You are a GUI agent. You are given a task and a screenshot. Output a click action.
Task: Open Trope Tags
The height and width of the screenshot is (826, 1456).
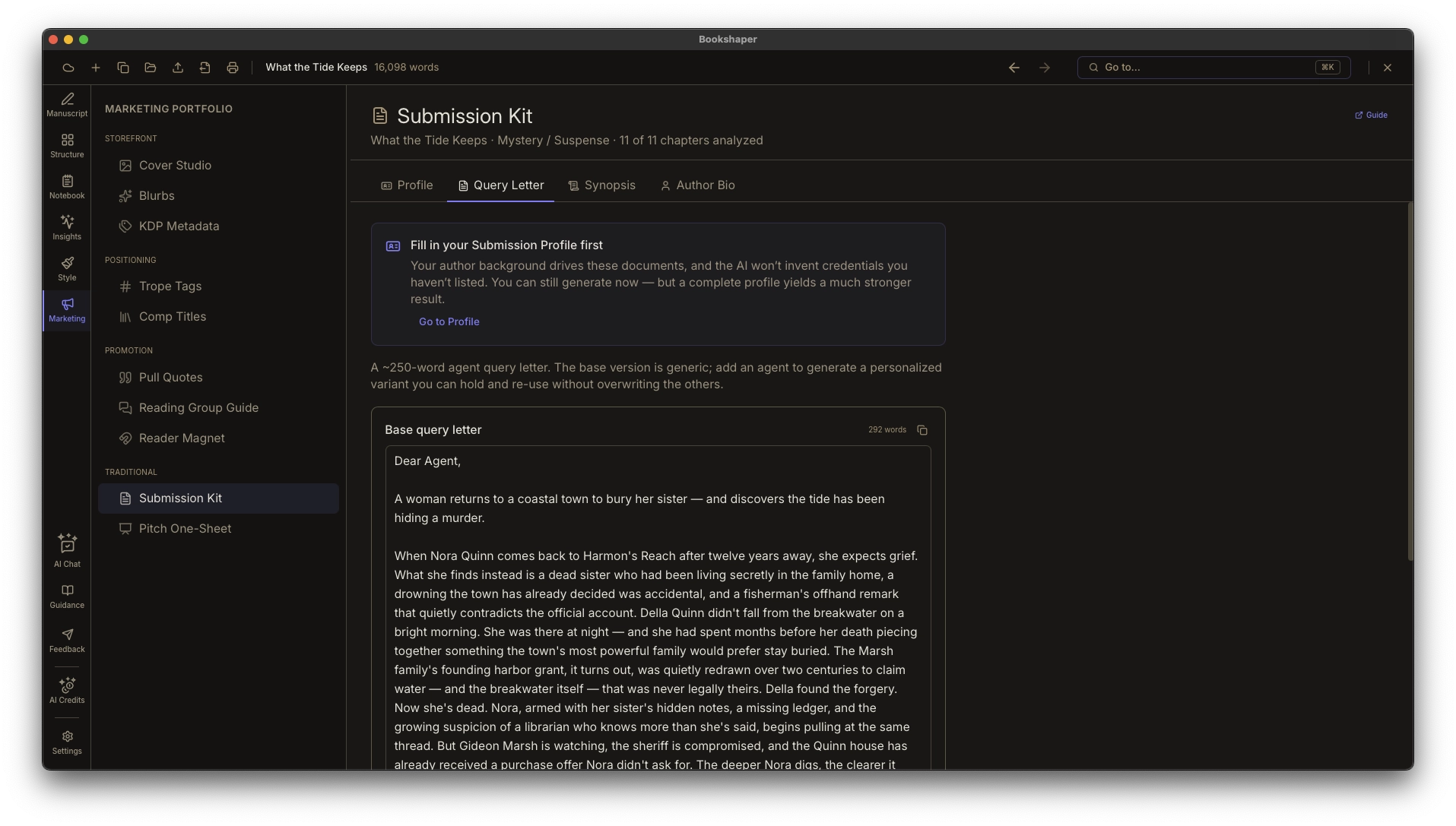click(218, 286)
